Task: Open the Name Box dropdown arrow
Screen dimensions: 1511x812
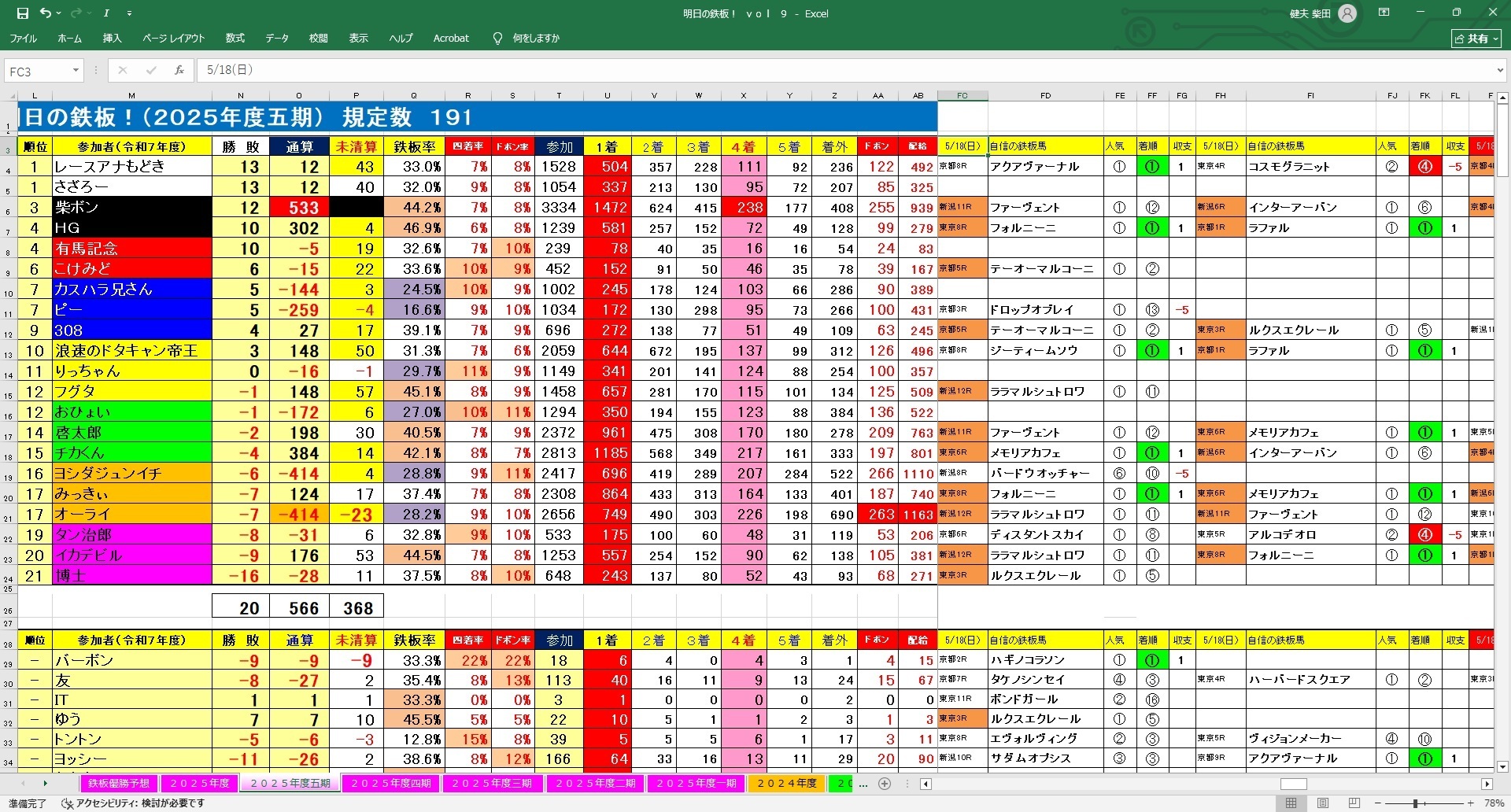Action: click(76, 71)
